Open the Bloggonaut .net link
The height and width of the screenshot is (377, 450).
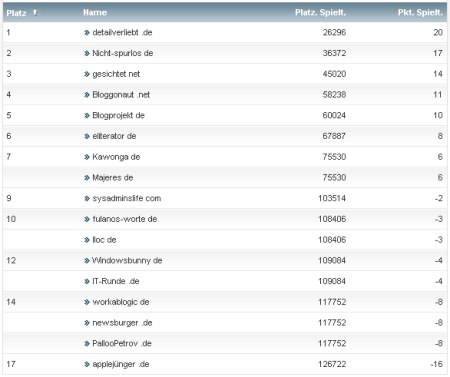coord(121,95)
